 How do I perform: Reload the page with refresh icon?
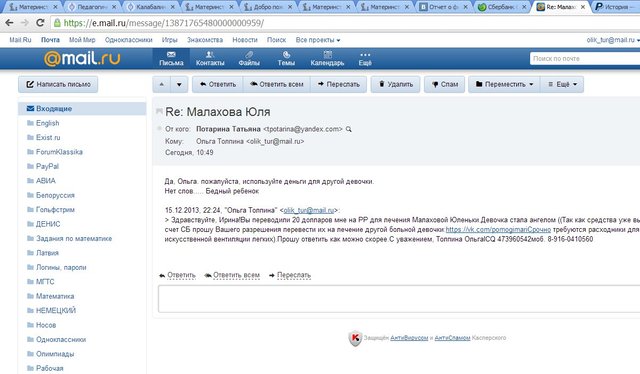click(40, 23)
